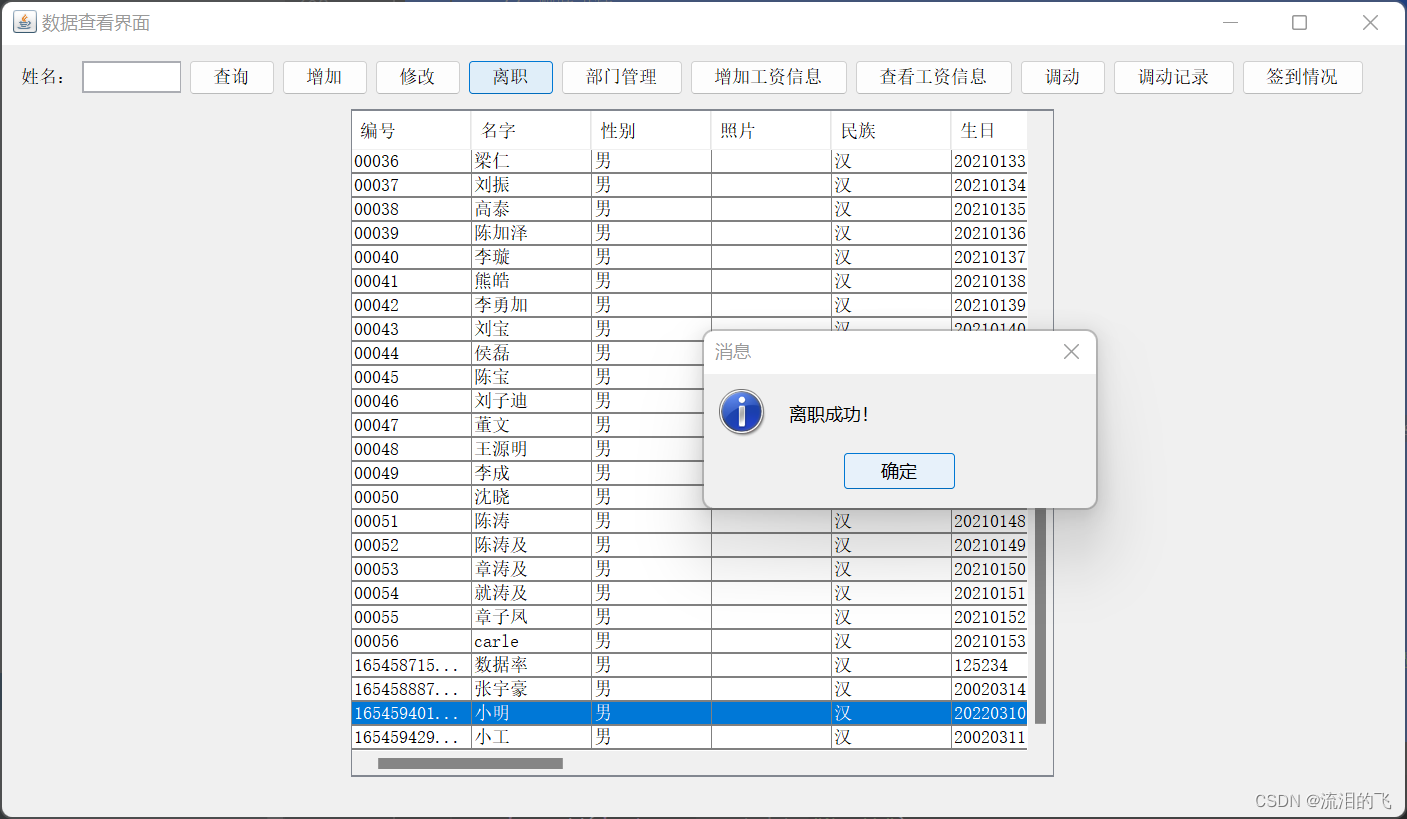
Task: Click the ID cell 00040
Action: pos(411,257)
